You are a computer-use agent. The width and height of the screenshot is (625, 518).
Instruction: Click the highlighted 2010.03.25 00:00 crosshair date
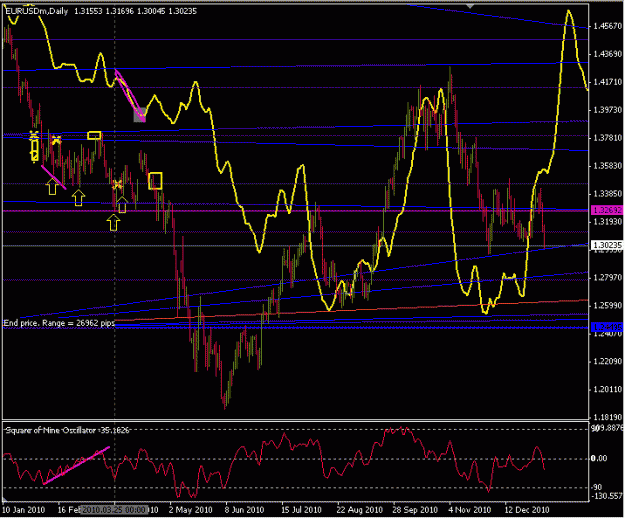[x=114, y=510]
